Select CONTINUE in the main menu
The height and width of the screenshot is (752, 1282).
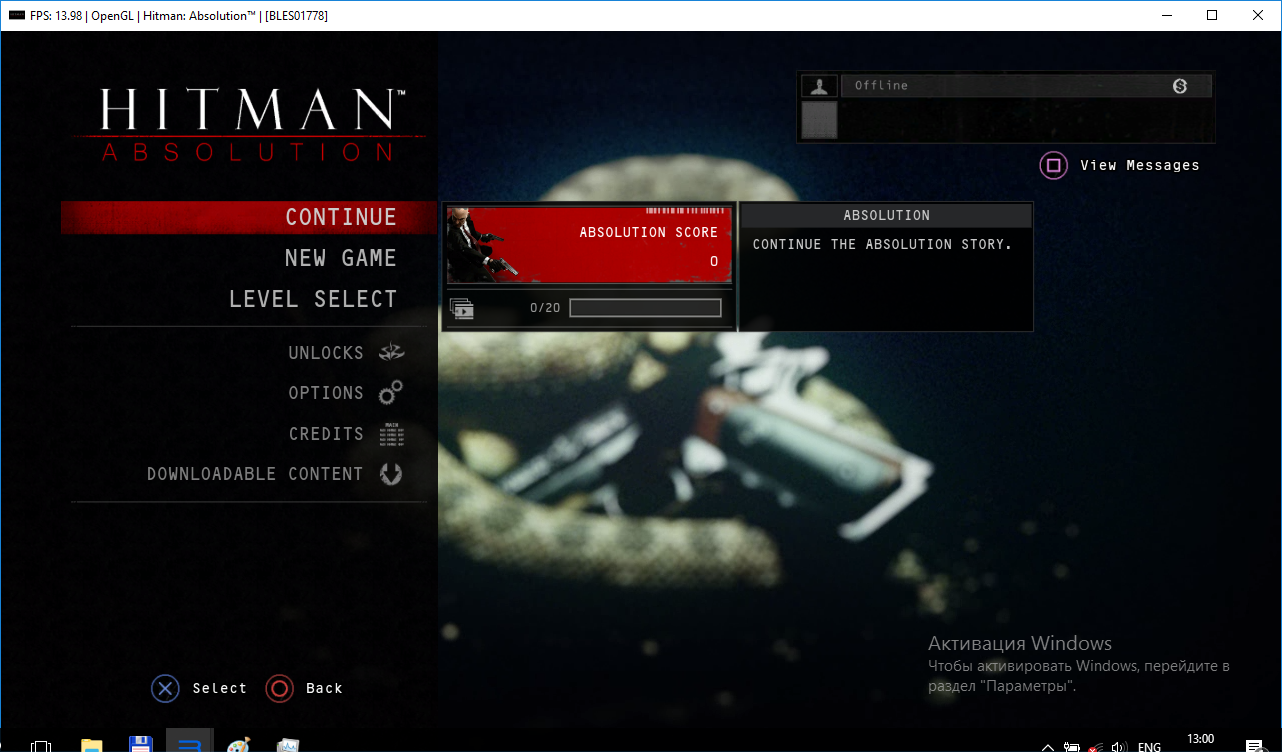[x=340, y=217]
